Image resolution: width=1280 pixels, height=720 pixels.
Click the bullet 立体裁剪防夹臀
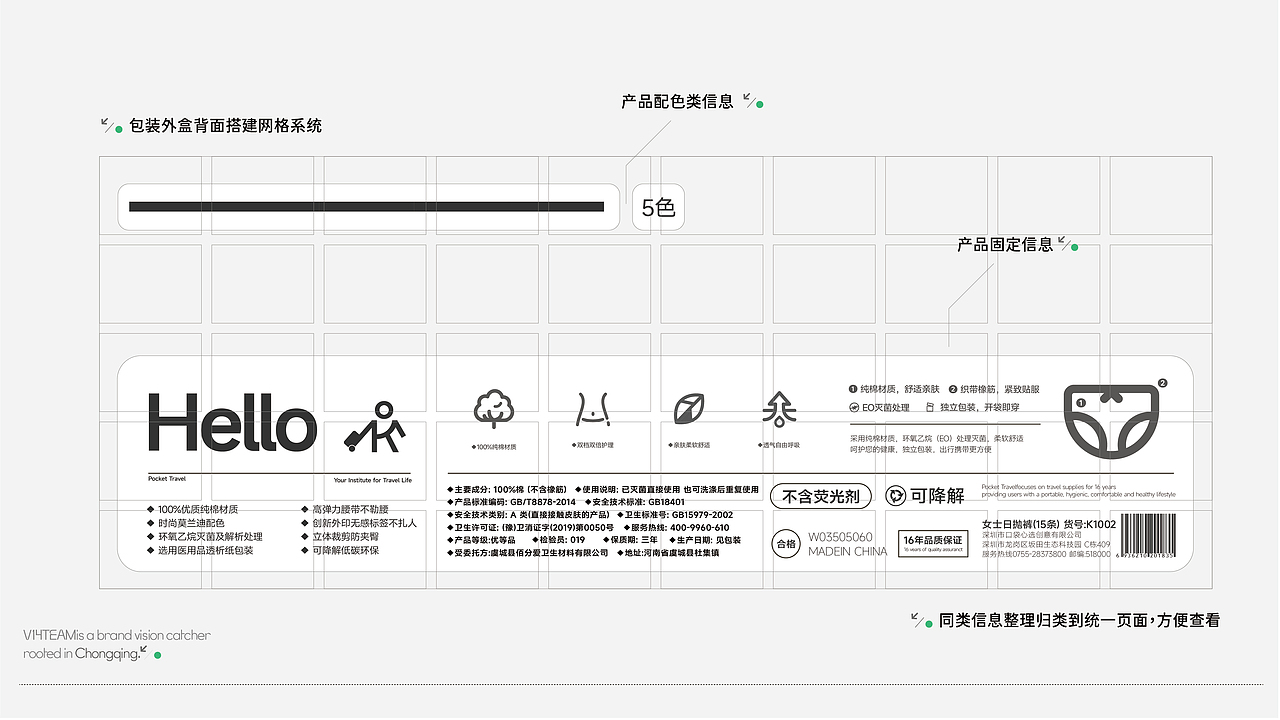[x=339, y=537]
